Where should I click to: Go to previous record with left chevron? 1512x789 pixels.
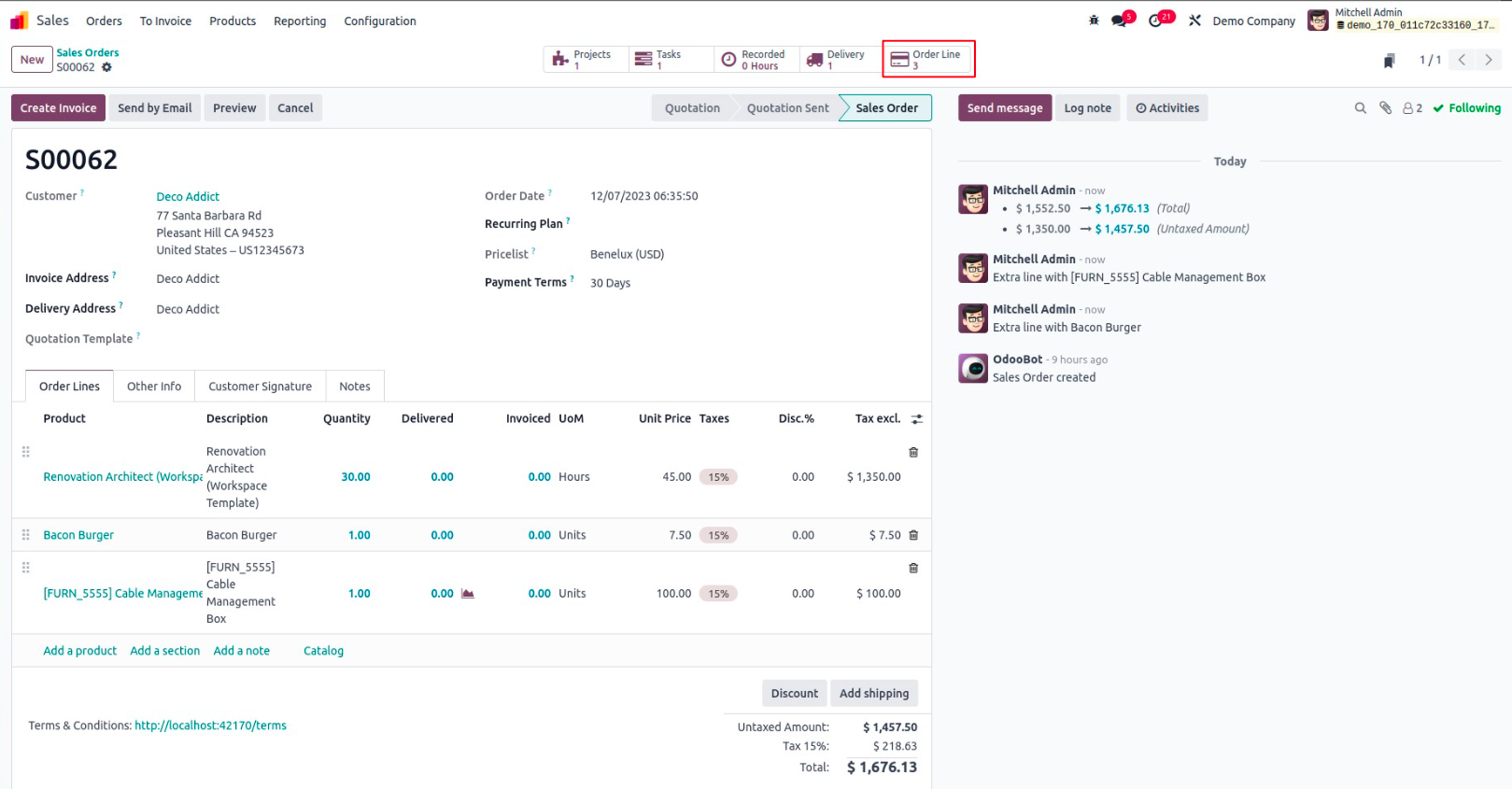coord(1462,60)
